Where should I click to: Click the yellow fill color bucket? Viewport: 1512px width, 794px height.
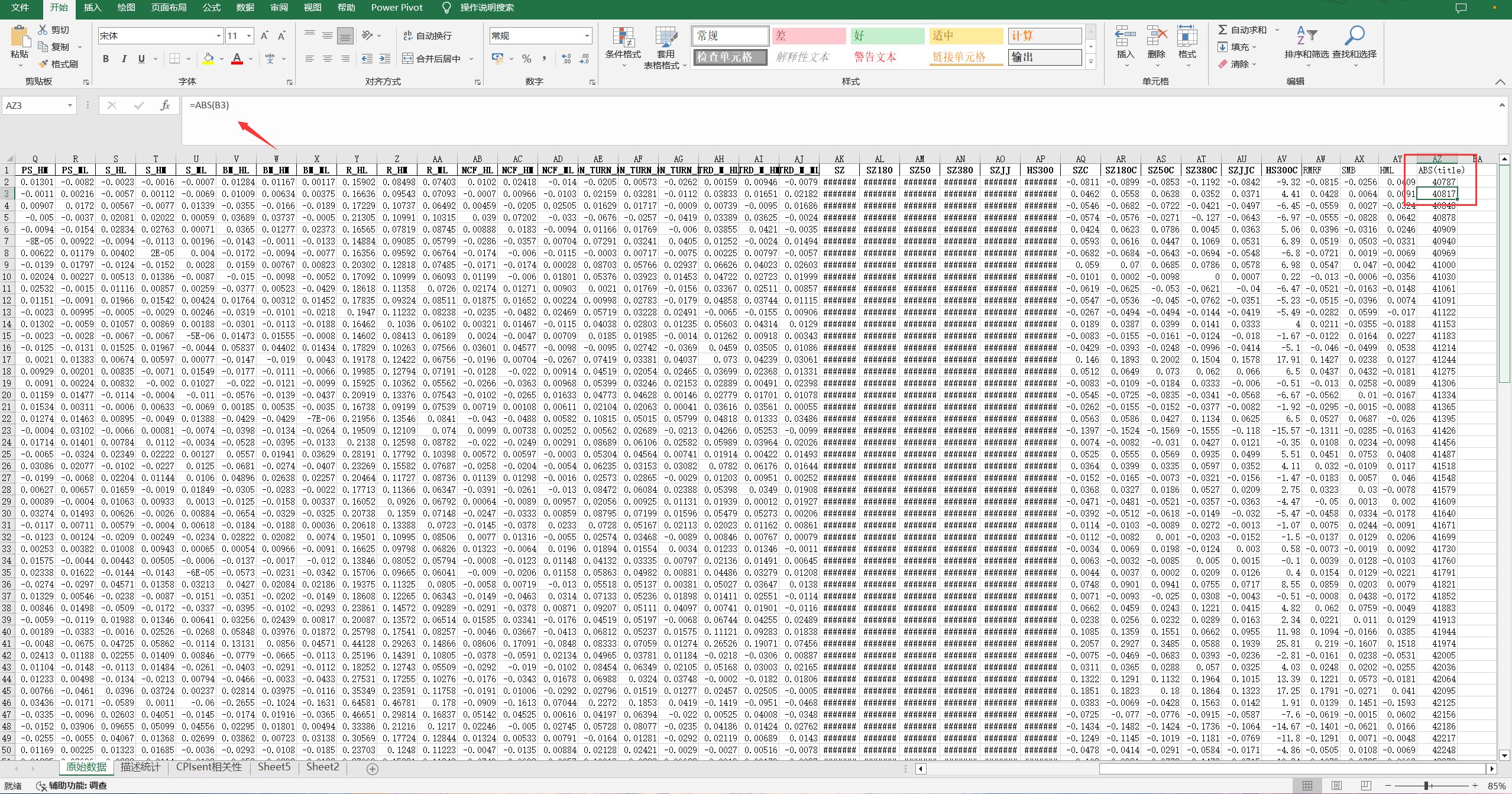click(x=208, y=59)
